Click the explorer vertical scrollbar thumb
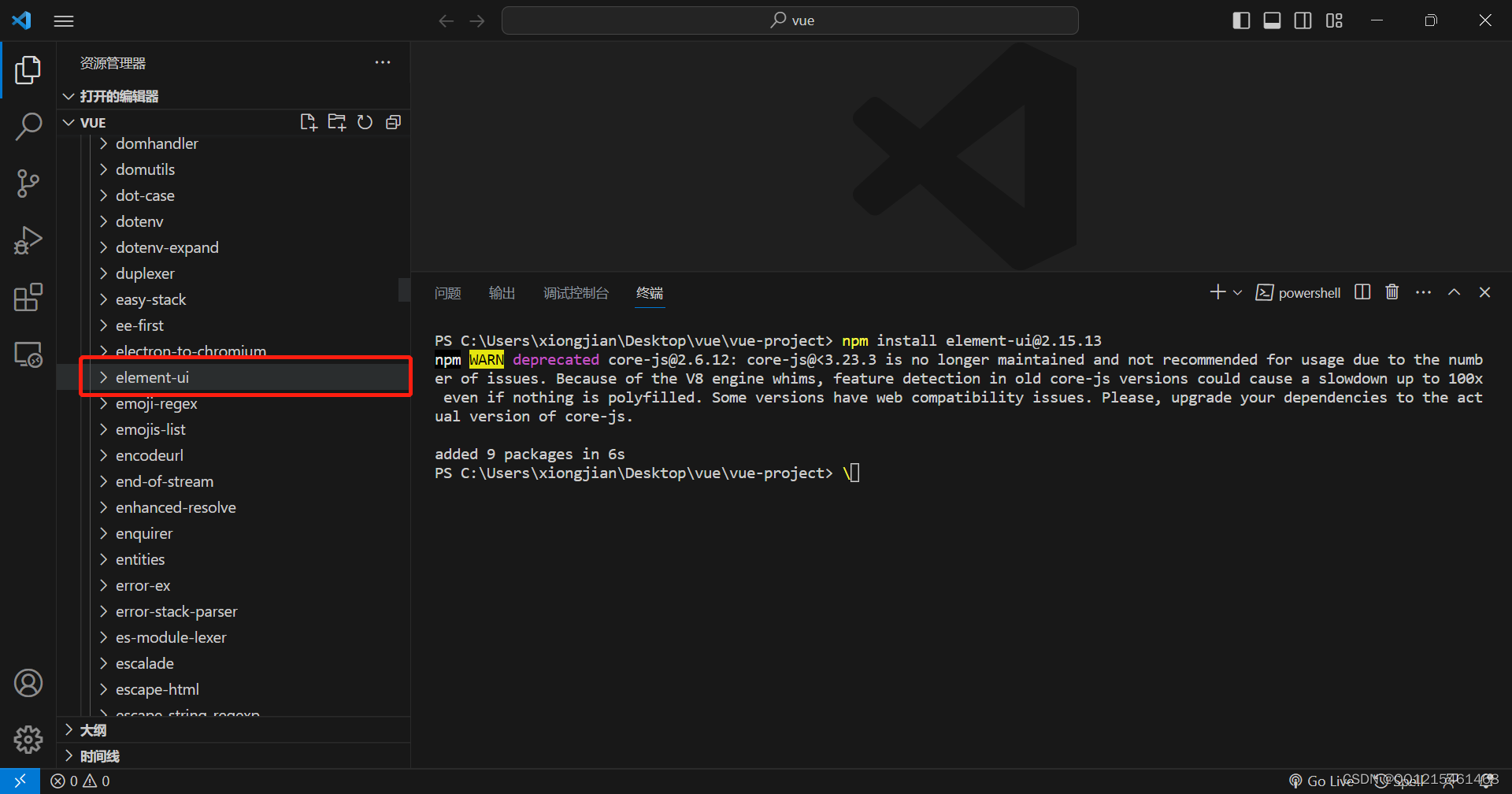Image resolution: width=1512 pixels, height=794 pixels. tap(404, 290)
